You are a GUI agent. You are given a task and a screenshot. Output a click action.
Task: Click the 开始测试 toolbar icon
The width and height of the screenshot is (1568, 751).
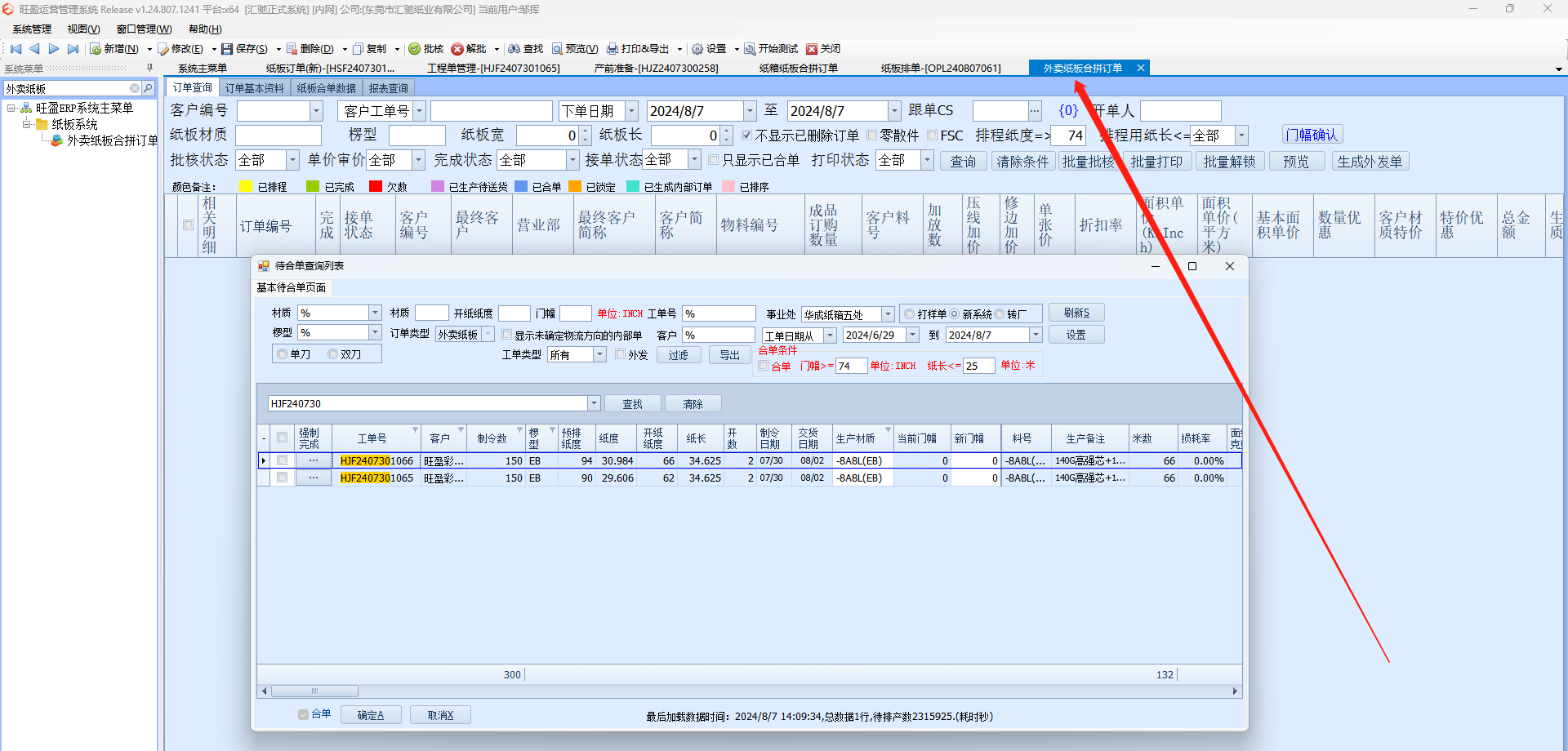(x=750, y=49)
